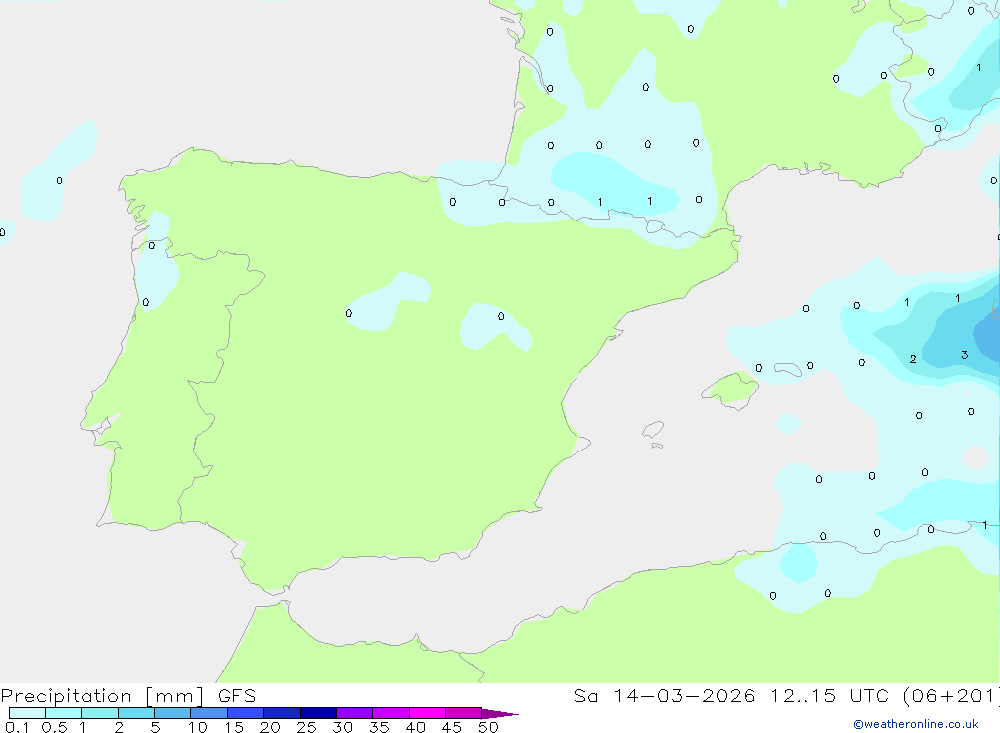Viewport: 1000px width, 733px height.
Task: Select the legend scale label '10'
Action: pyautogui.click(x=198, y=727)
